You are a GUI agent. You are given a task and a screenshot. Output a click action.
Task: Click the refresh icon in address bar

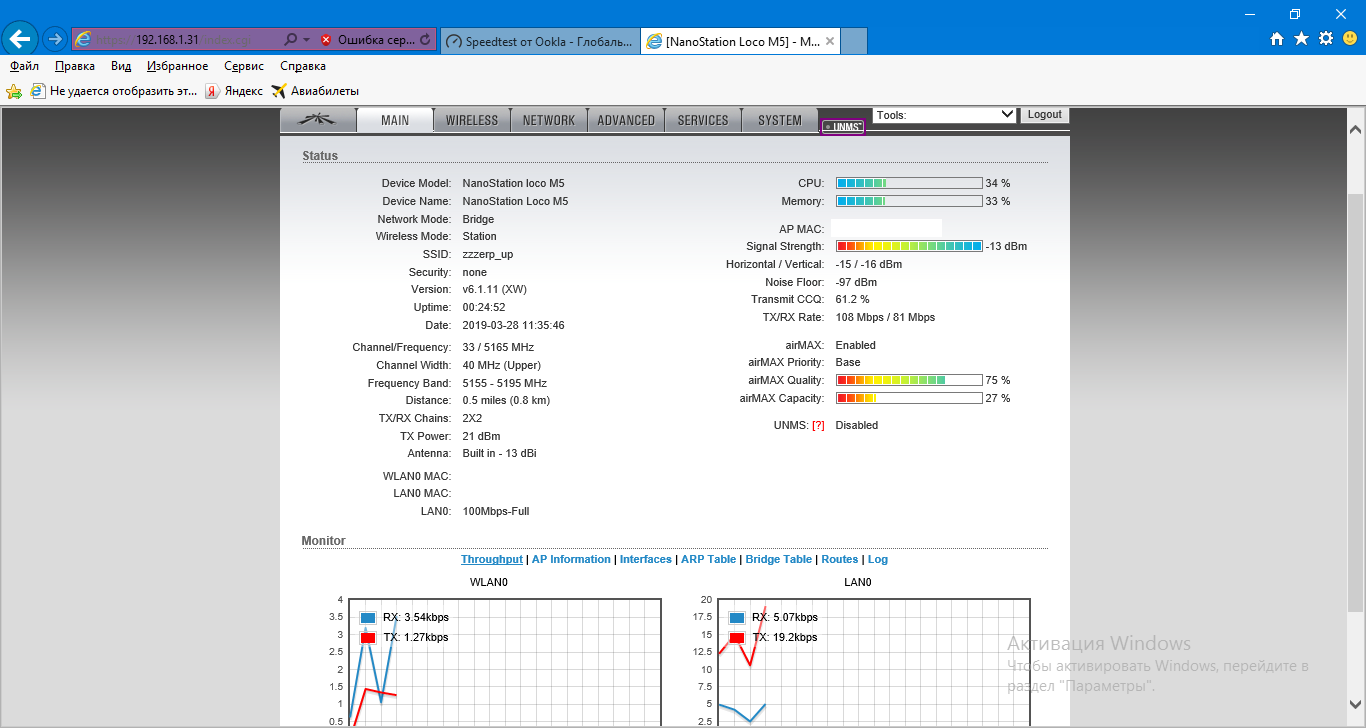coord(426,40)
